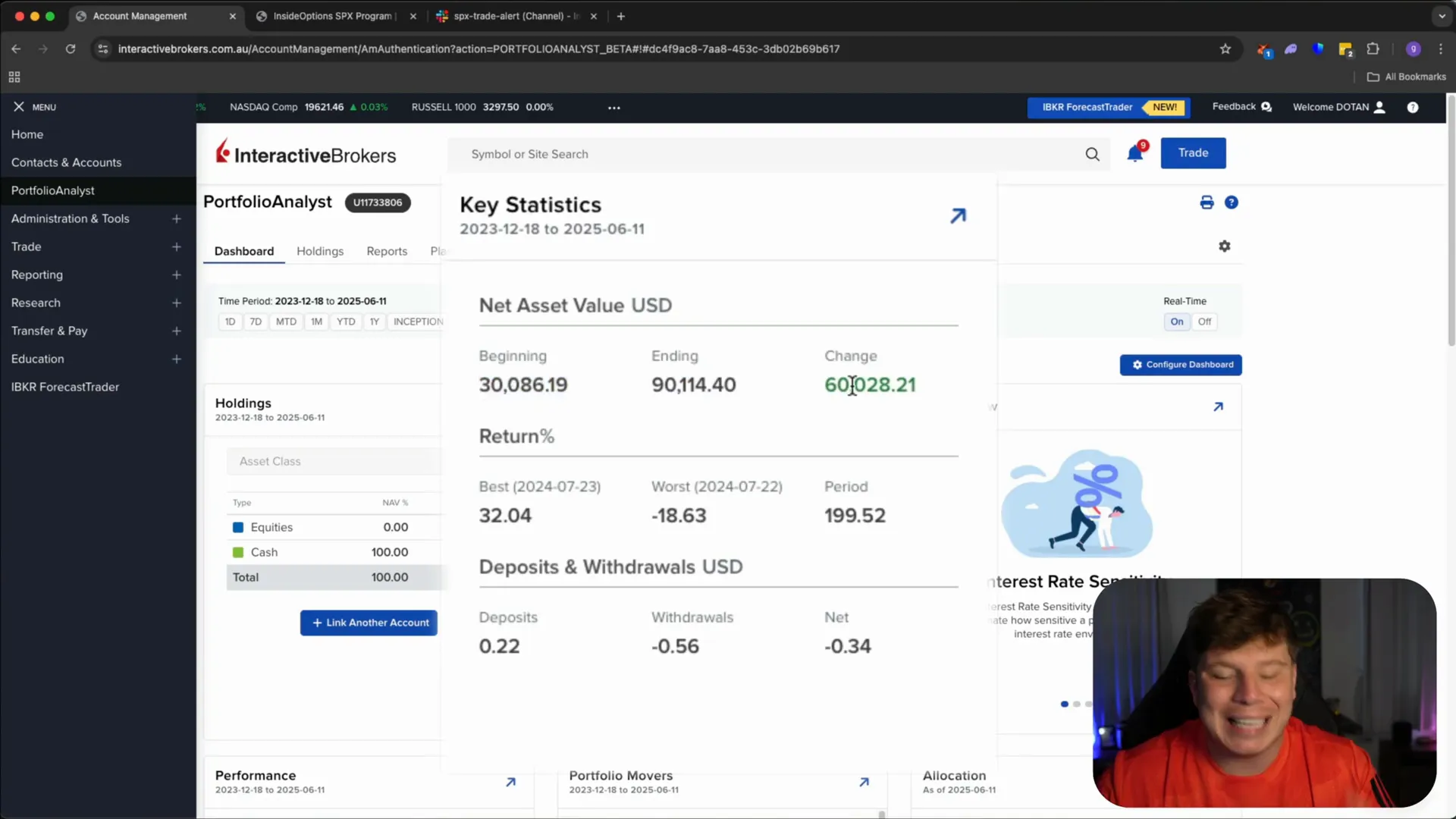Click the search magnifier icon
This screenshot has width=1456, height=819.
pyautogui.click(x=1092, y=154)
